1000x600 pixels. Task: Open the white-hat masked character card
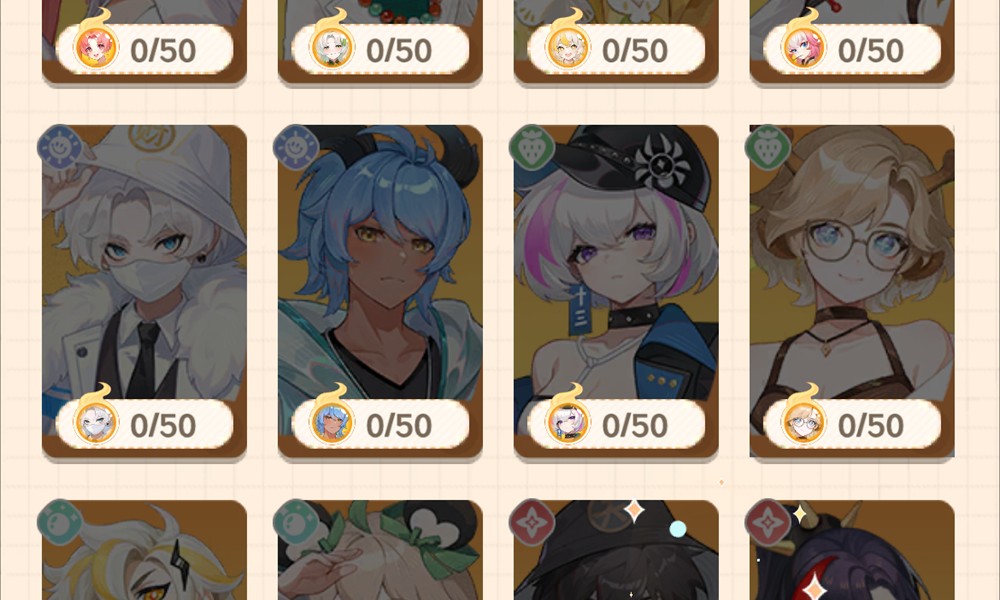point(144,291)
